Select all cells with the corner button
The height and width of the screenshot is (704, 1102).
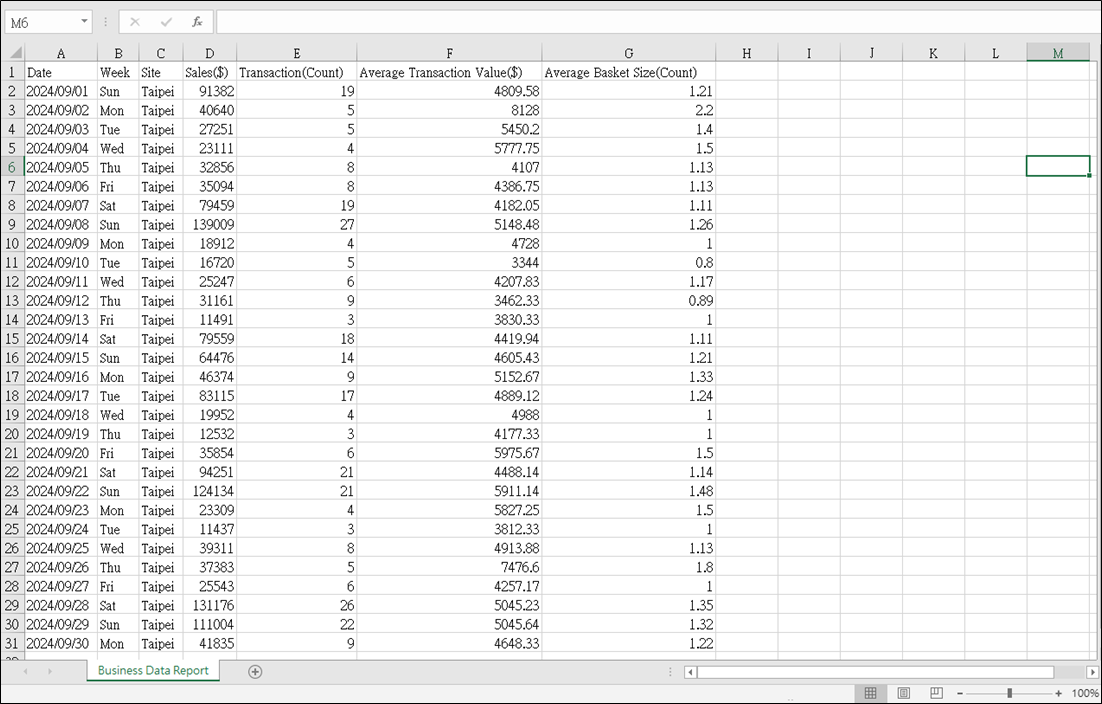tap(13, 52)
